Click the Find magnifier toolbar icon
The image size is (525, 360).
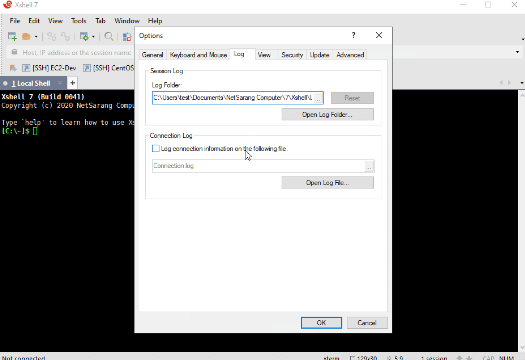pyautogui.click(x=108, y=36)
